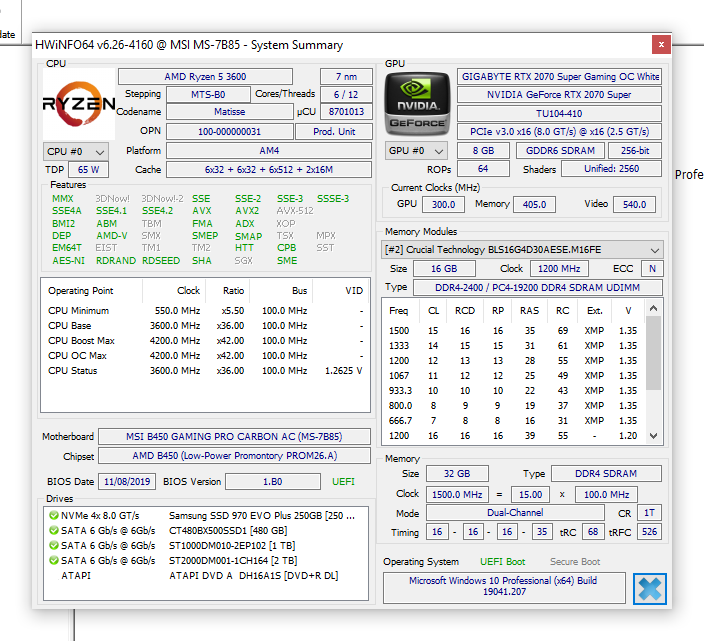Image resolution: width=704 pixels, height=641 pixels.
Task: Click the PCIe v3.0 x16 field
Action: 559,132
